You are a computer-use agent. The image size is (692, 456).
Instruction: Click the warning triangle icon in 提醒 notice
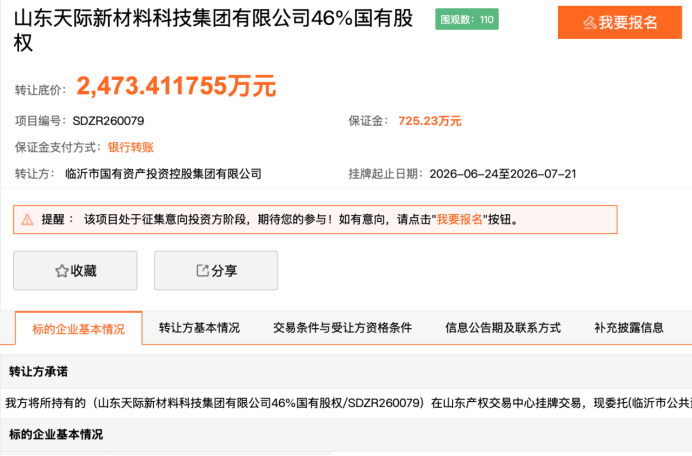coord(27,219)
